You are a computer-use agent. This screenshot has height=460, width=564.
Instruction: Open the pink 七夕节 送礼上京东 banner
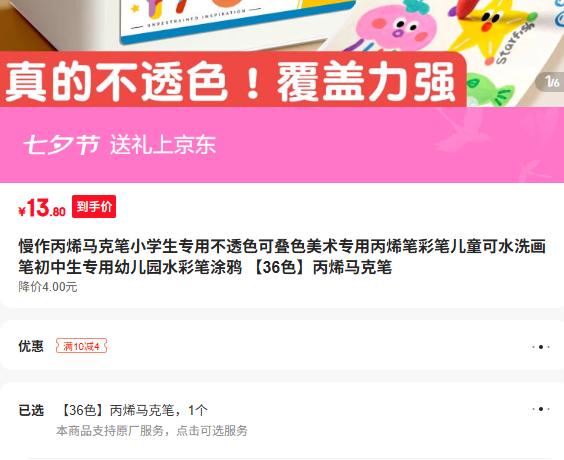tap(282, 145)
